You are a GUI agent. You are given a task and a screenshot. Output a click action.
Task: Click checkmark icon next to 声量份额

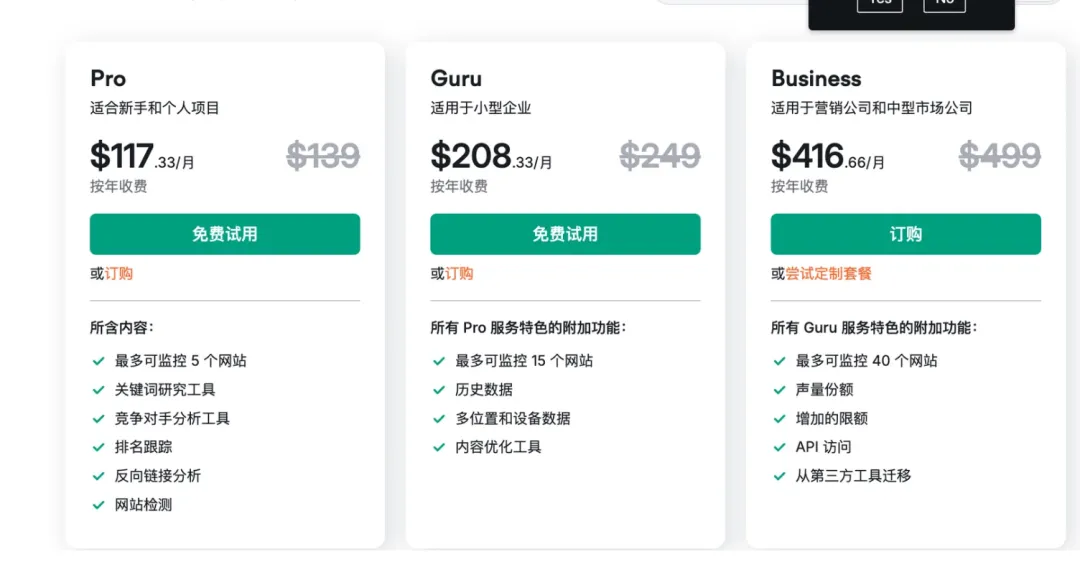[x=779, y=390]
